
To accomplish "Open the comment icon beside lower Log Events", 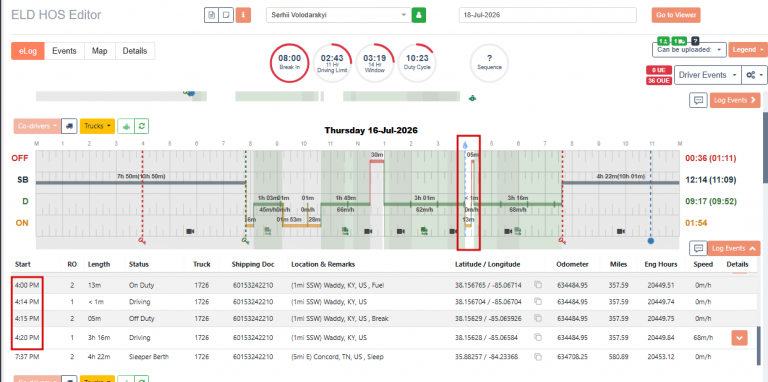I will [x=697, y=248].
